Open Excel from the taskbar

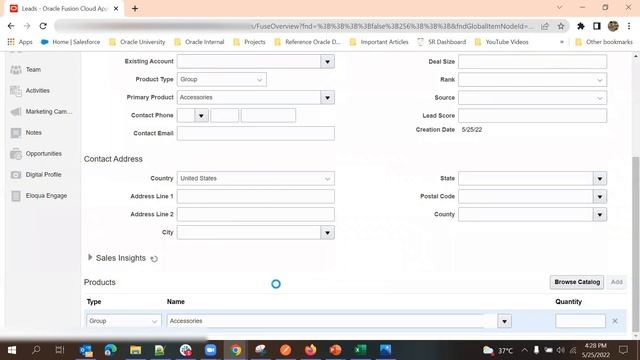360,350
